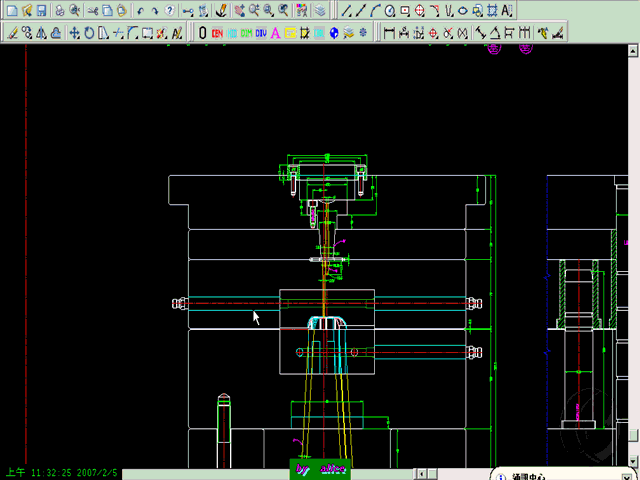Select the first Line draw tool
This screenshot has width=640, height=480.
(346, 11)
